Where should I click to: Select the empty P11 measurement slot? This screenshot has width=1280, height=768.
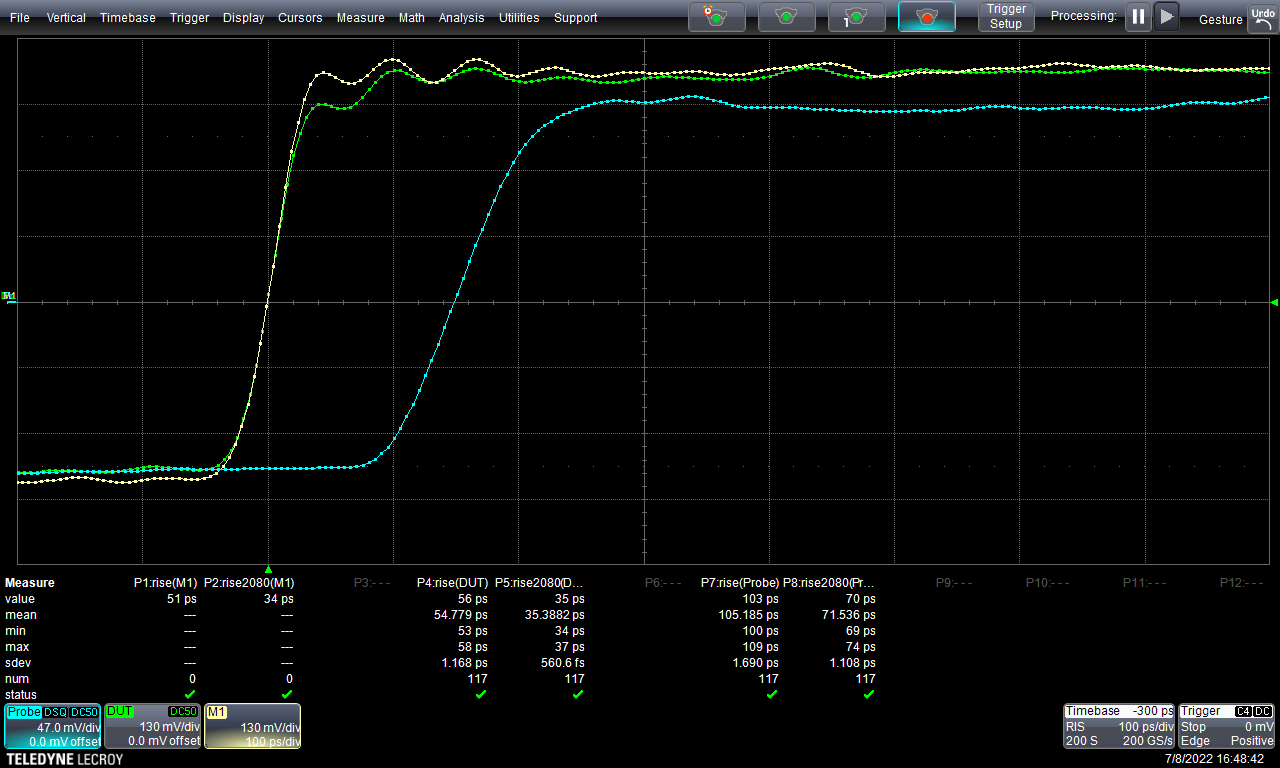pyautogui.click(x=1144, y=582)
